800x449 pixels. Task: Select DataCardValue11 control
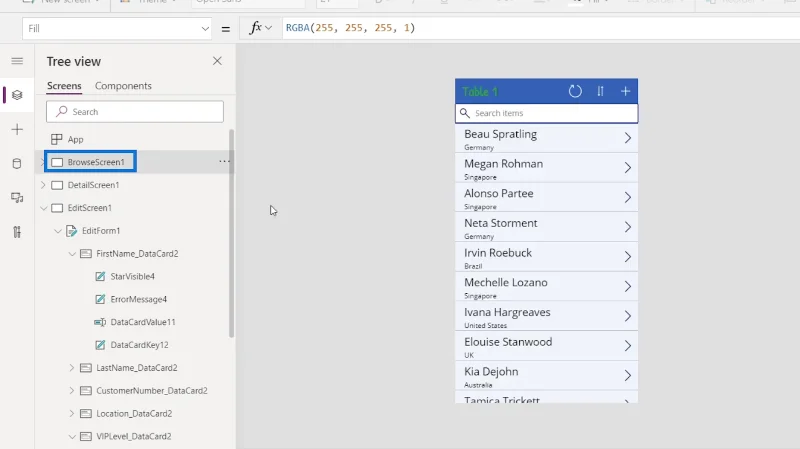(143, 322)
